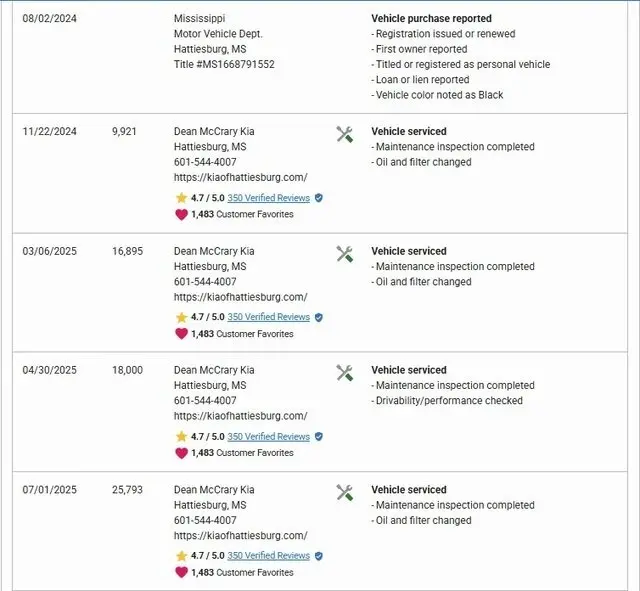Click the star rating icon in 07/01/2025 entry
The width and height of the screenshot is (640, 591).
(181, 556)
